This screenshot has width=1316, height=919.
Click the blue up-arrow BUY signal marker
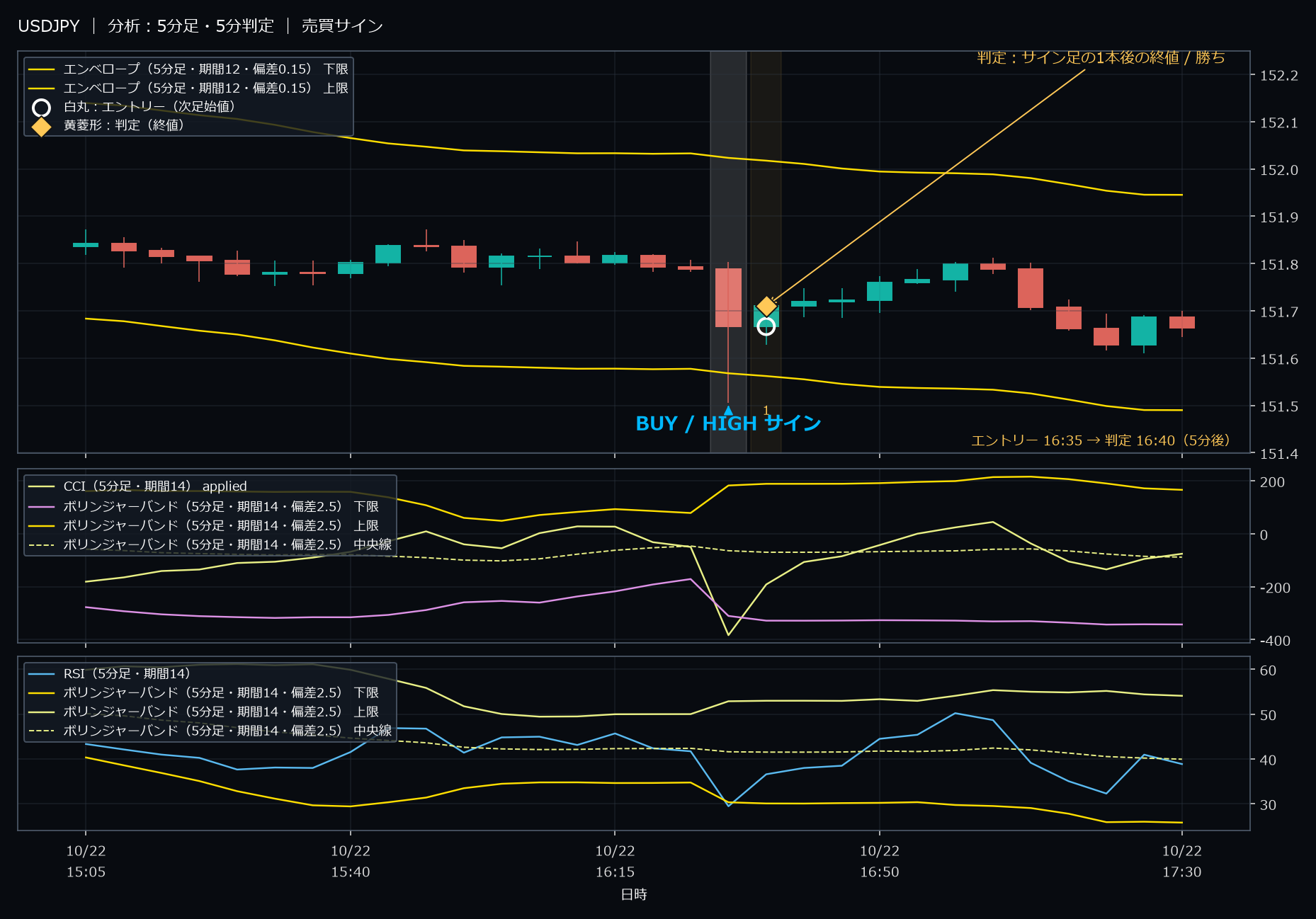[728, 410]
